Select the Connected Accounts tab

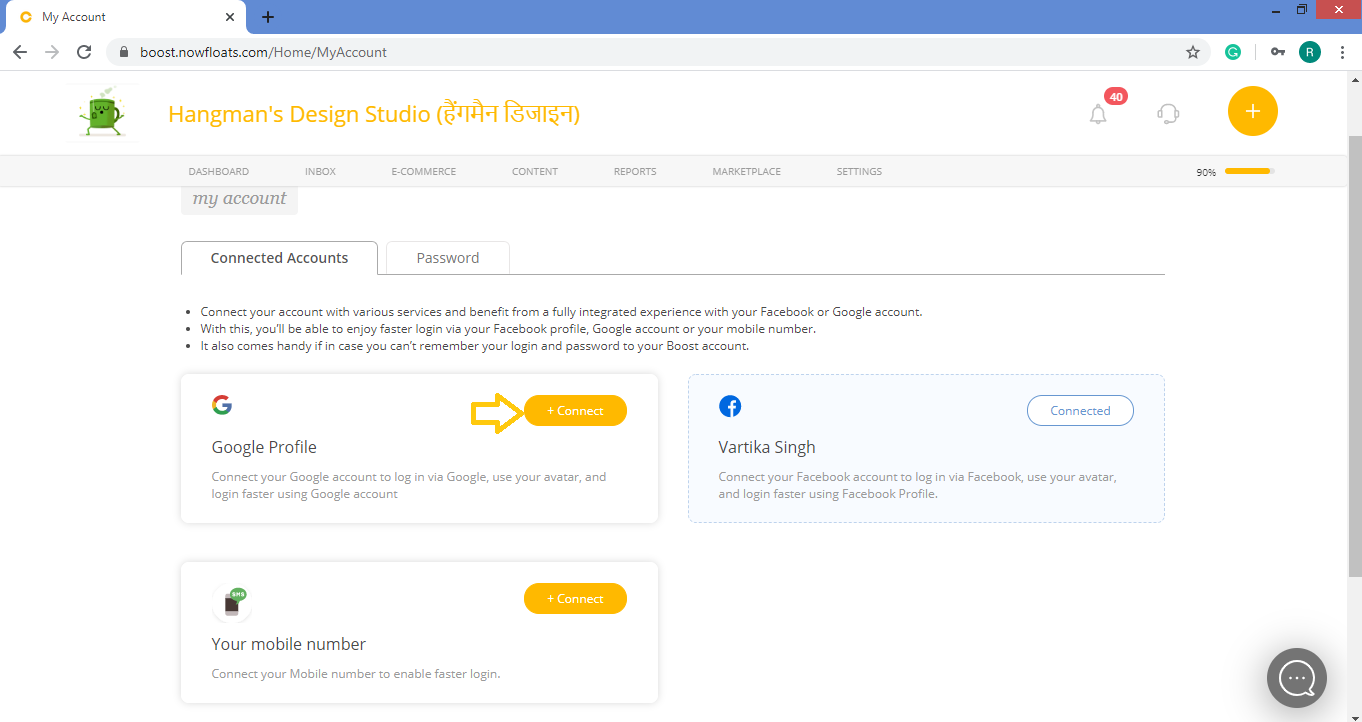(279, 258)
